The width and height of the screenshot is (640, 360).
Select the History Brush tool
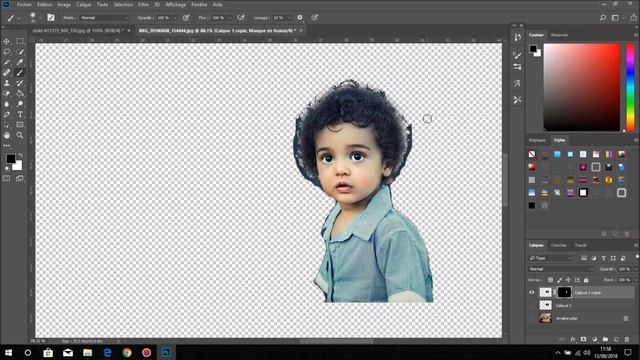click(20, 83)
